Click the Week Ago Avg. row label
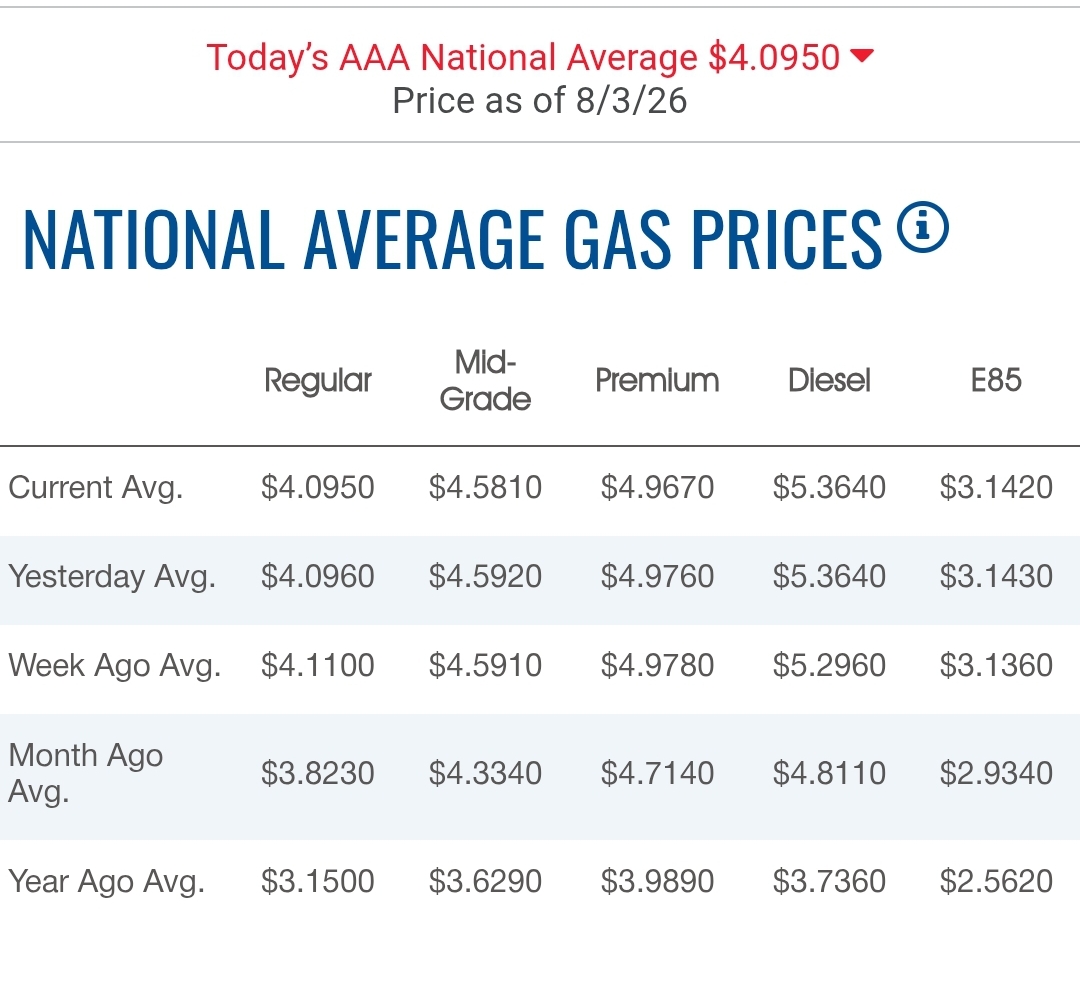Screen dimensions: 1080x993 [115, 666]
